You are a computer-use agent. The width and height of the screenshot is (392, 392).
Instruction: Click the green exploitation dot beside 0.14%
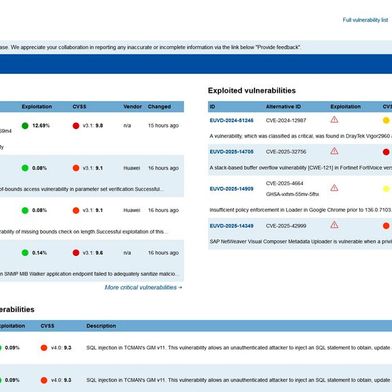coord(25,253)
